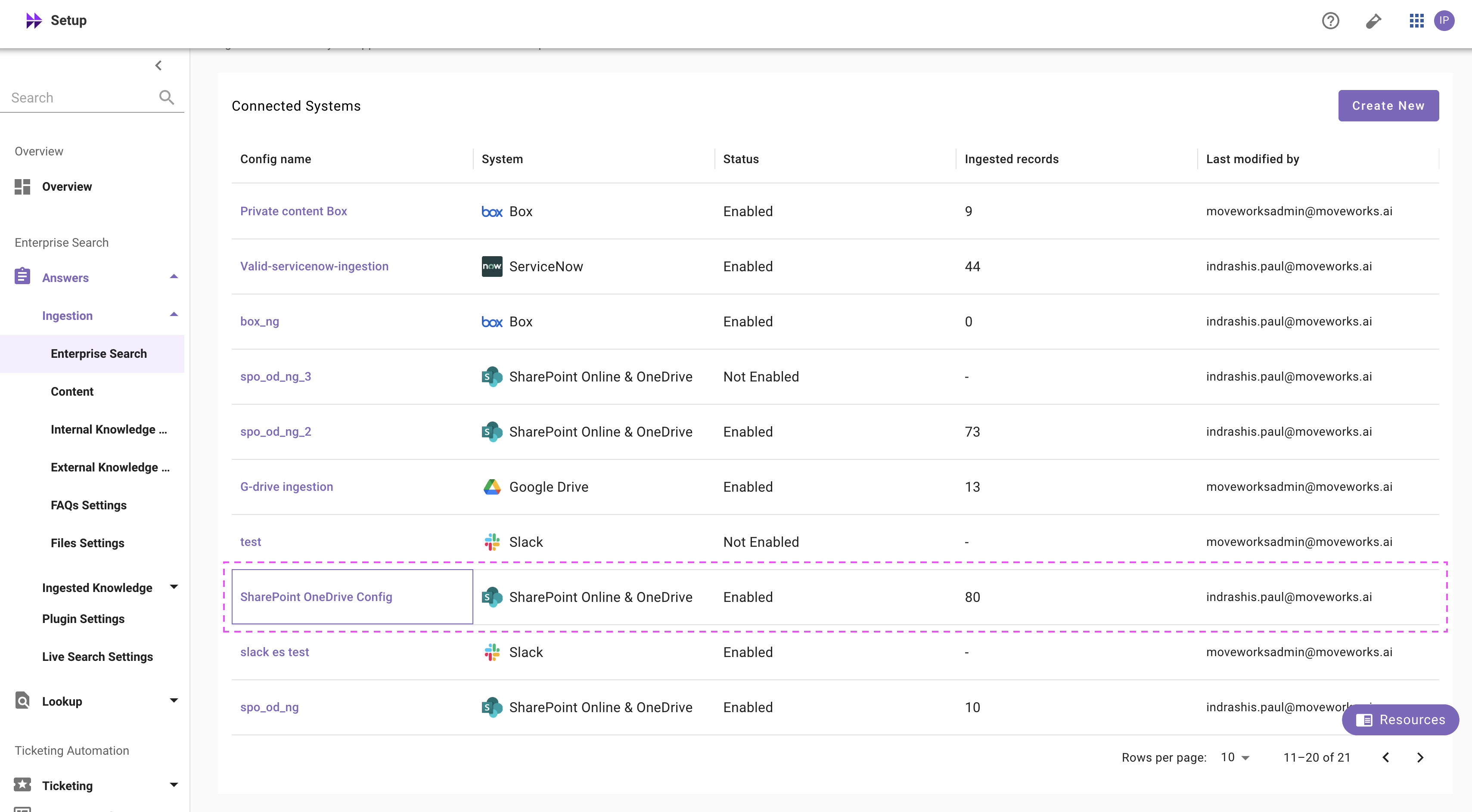Open the SharePoint OneDrive Config link

click(316, 597)
